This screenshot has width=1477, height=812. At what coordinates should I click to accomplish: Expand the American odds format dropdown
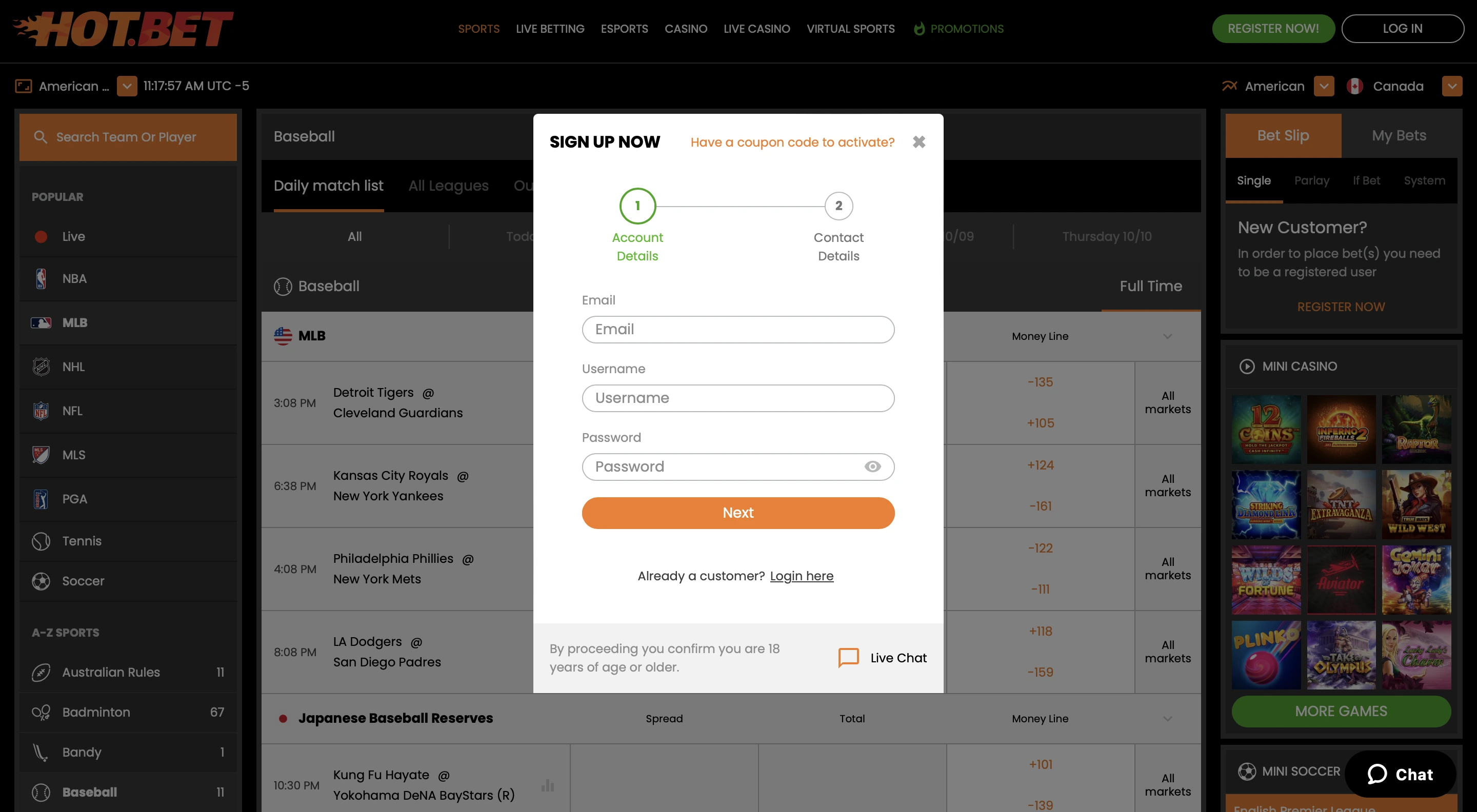tap(1324, 86)
